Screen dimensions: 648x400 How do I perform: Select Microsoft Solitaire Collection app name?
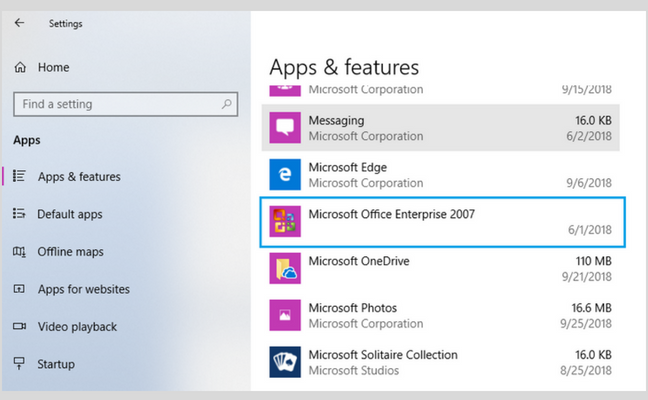383,355
